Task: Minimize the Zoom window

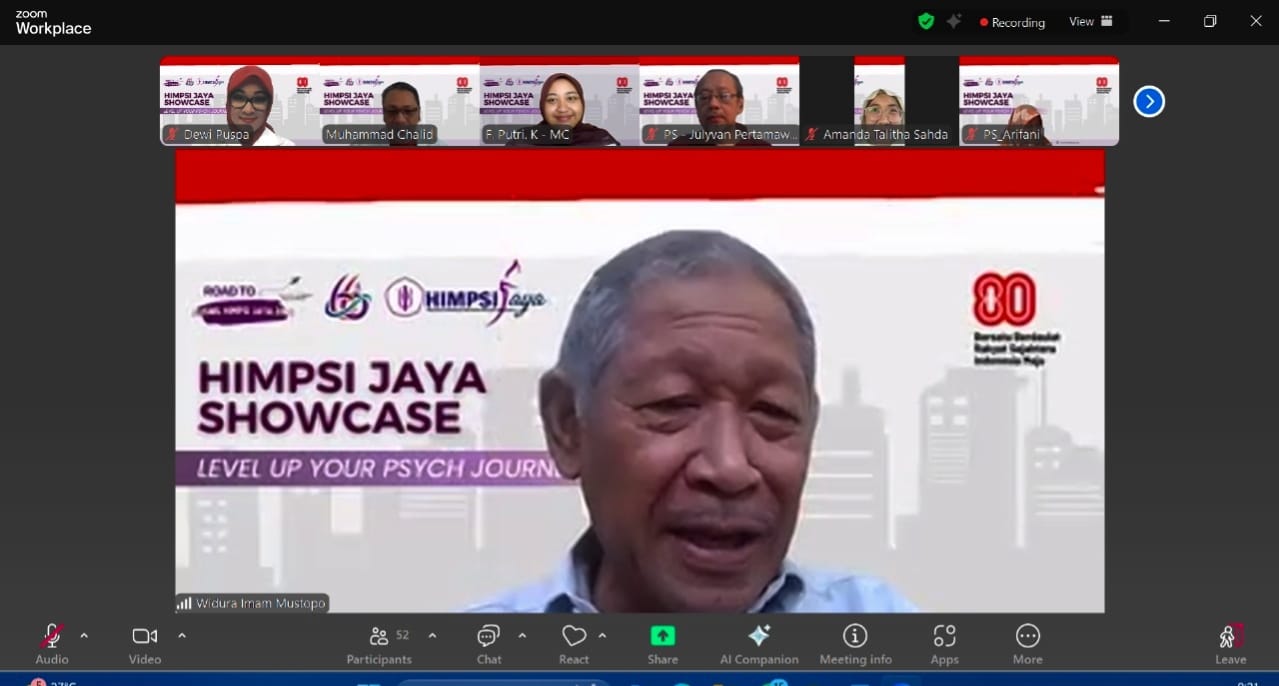Action: (1164, 21)
